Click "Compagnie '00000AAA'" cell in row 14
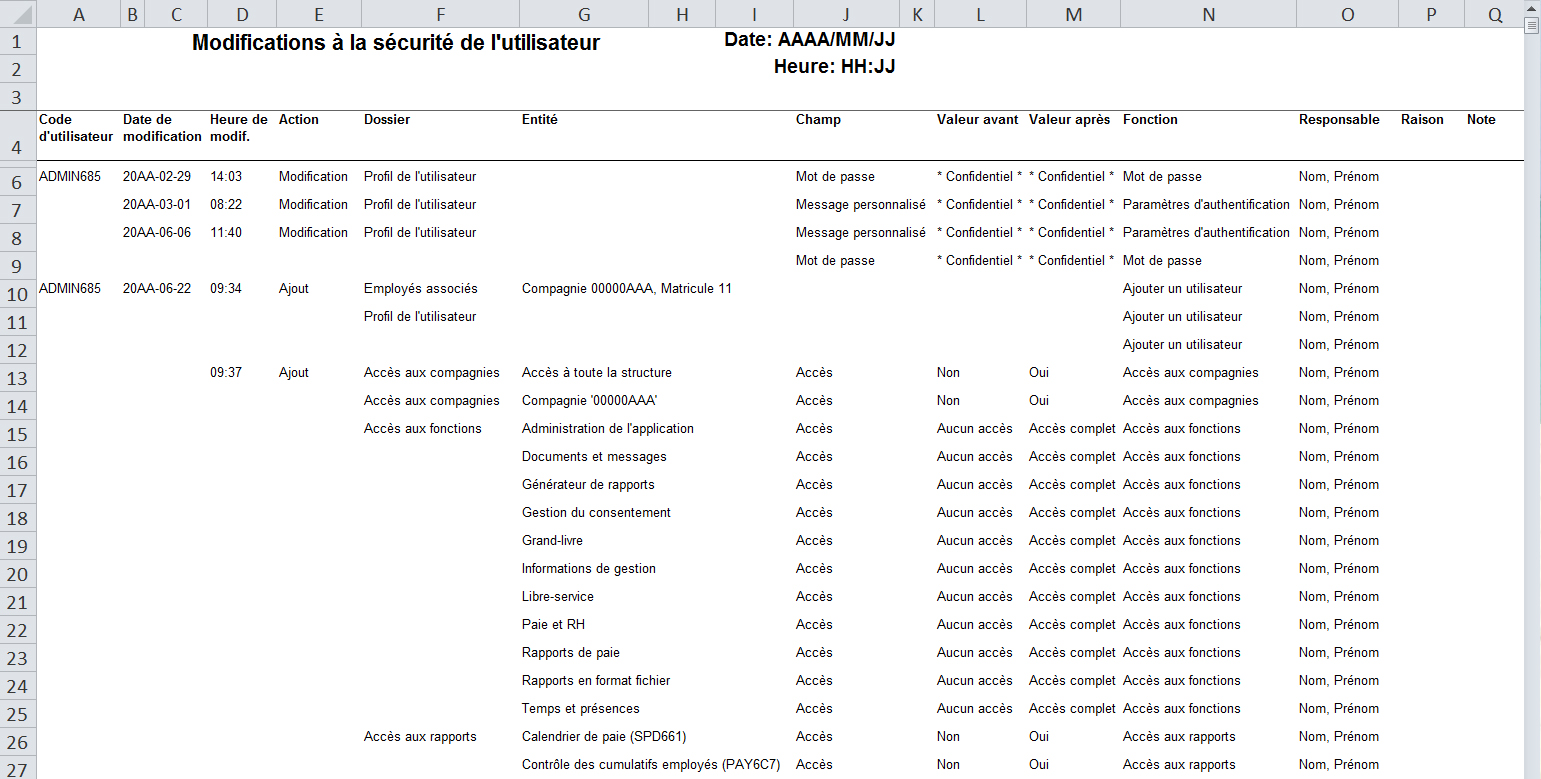This screenshot has height=779, width=1541. point(589,401)
